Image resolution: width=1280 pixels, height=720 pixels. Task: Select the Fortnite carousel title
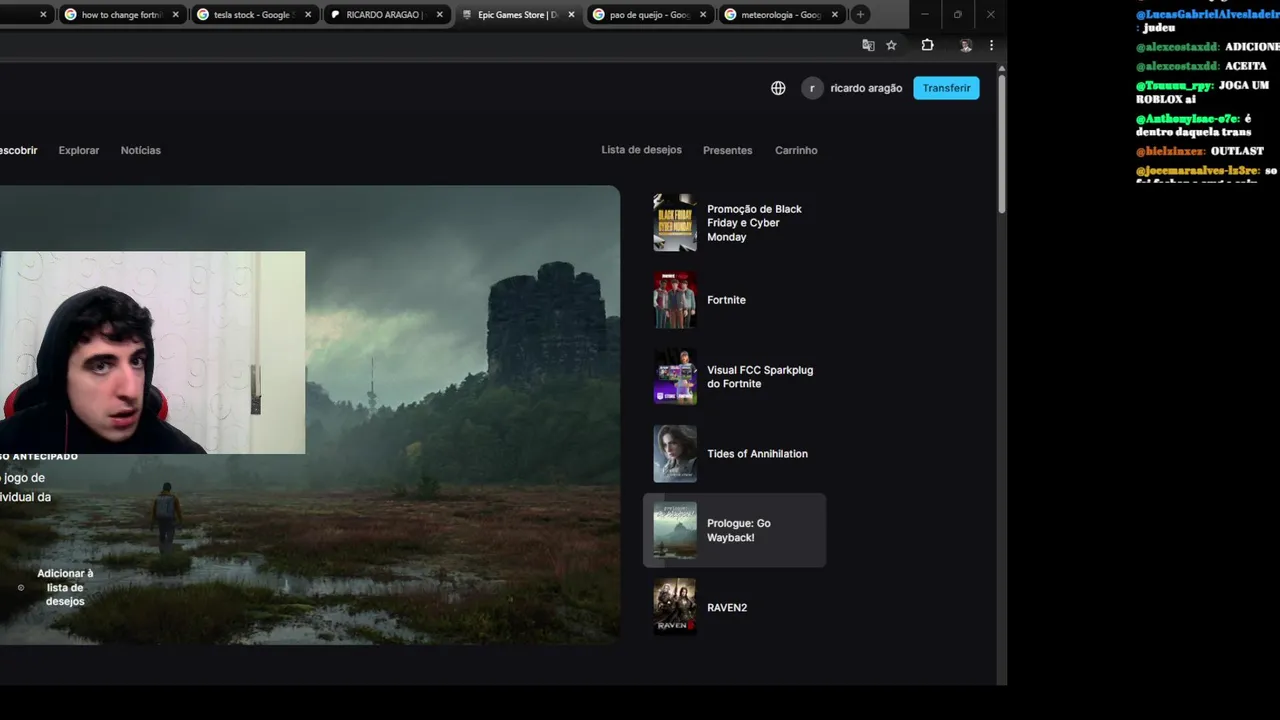pyautogui.click(x=726, y=300)
